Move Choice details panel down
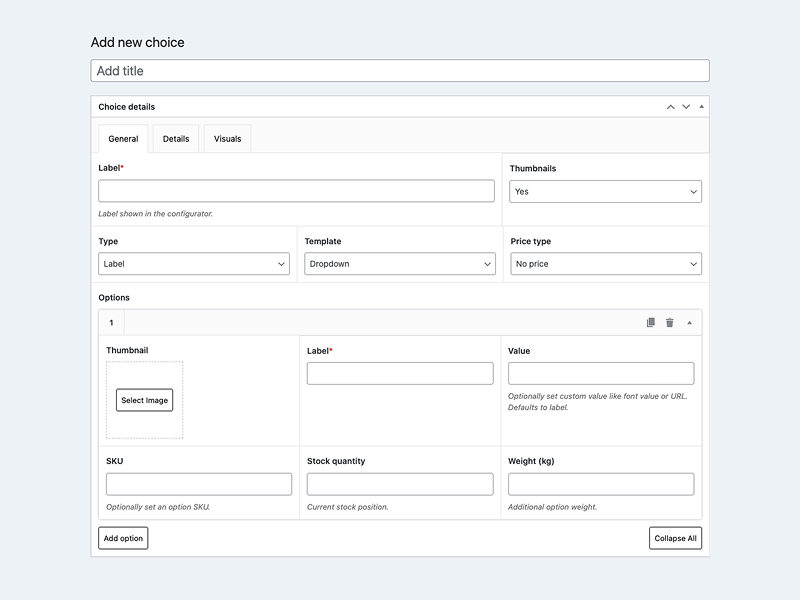Screen dimensions: 800x600 pos(686,107)
